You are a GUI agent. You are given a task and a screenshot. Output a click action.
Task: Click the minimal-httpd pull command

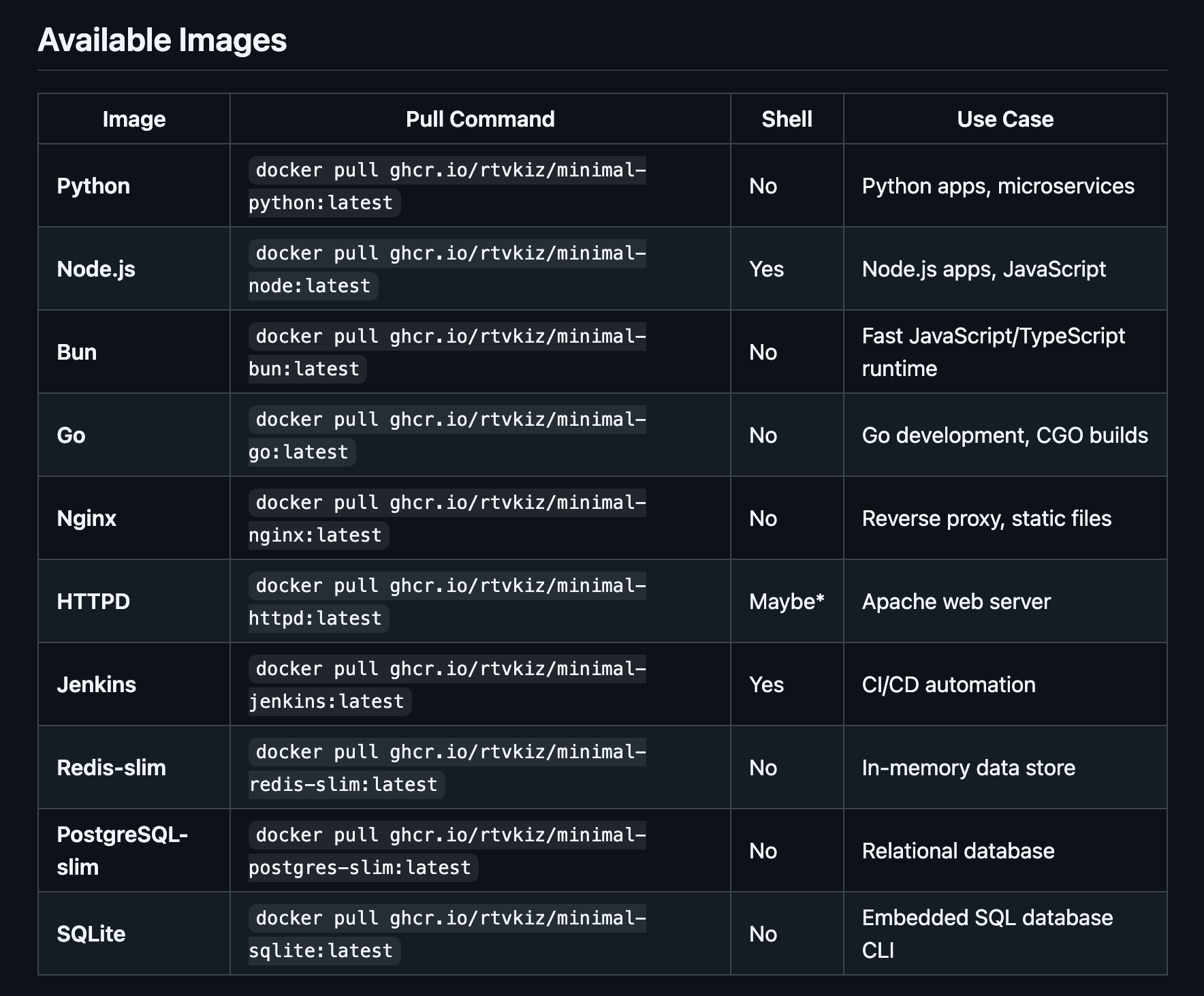447,587
